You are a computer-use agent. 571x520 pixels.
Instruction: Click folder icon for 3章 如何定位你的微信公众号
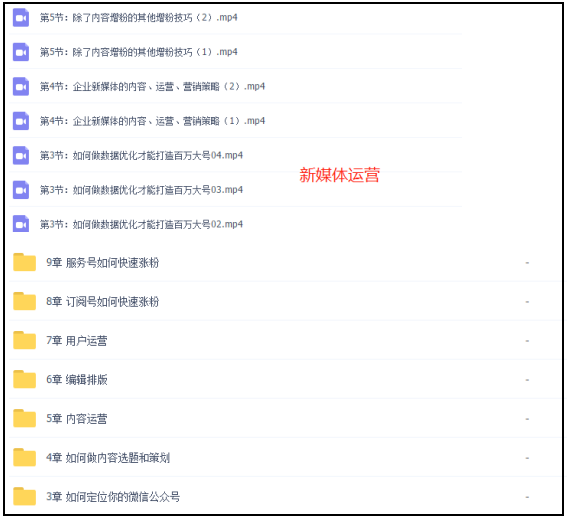pyautogui.click(x=24, y=496)
